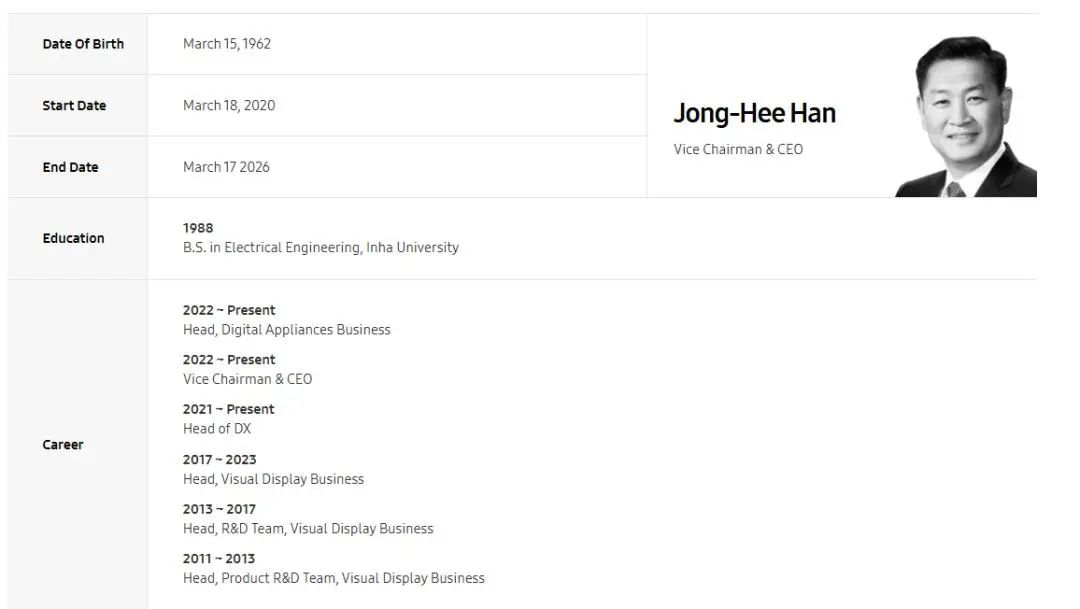Image resolution: width=1080 pixels, height=609 pixels.
Task: Click the March 18, 2020 start date value
Action: 229,106
